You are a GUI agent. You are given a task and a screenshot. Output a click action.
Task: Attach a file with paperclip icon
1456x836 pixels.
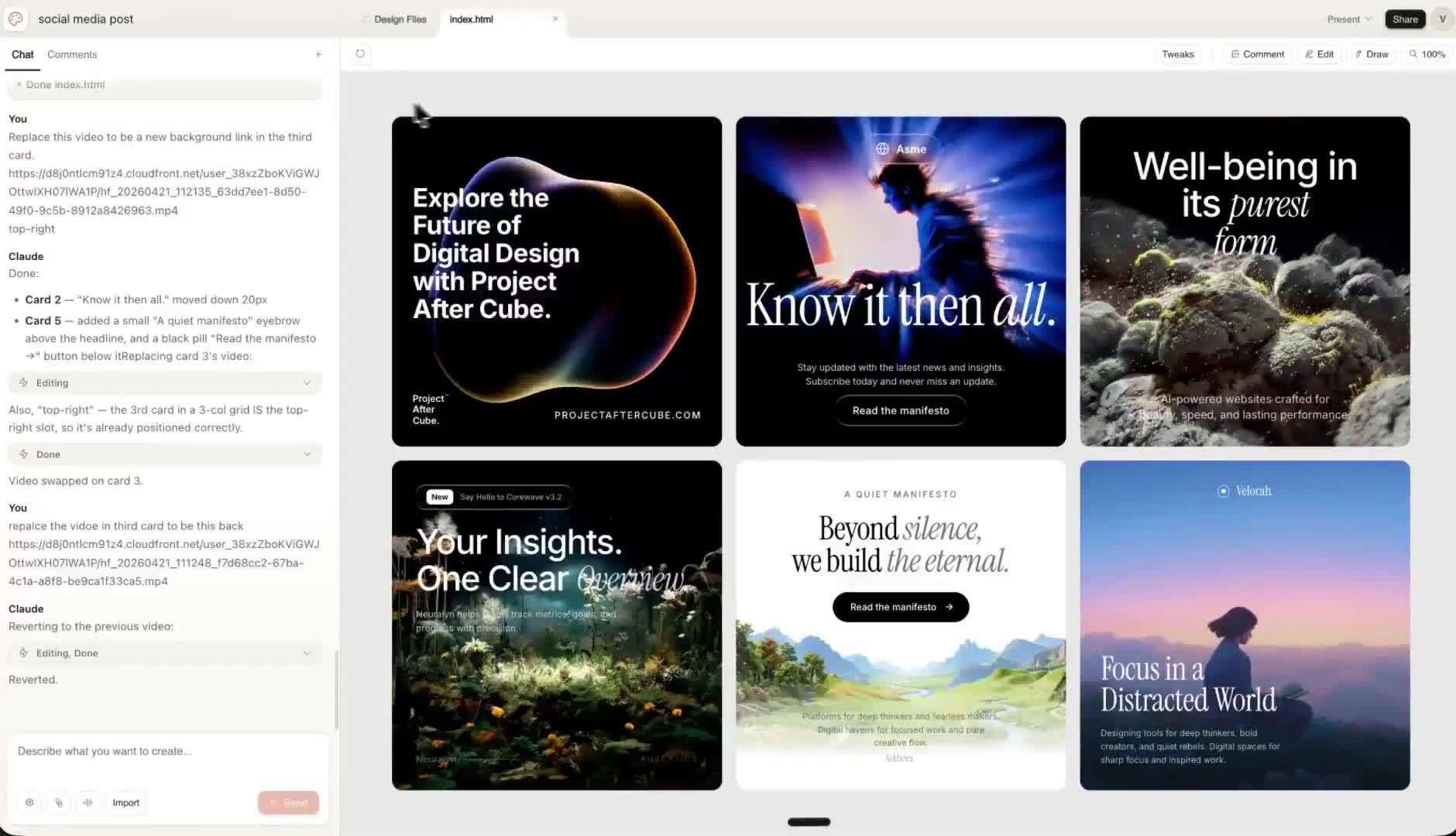(59, 803)
